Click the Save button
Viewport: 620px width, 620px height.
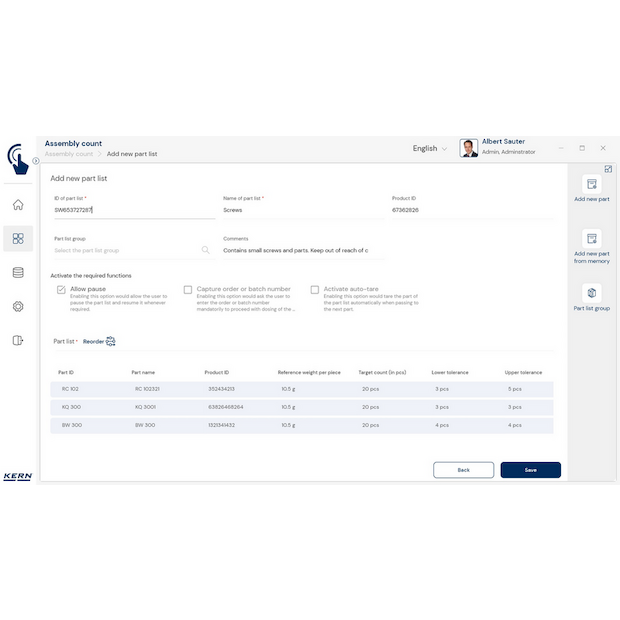click(531, 470)
